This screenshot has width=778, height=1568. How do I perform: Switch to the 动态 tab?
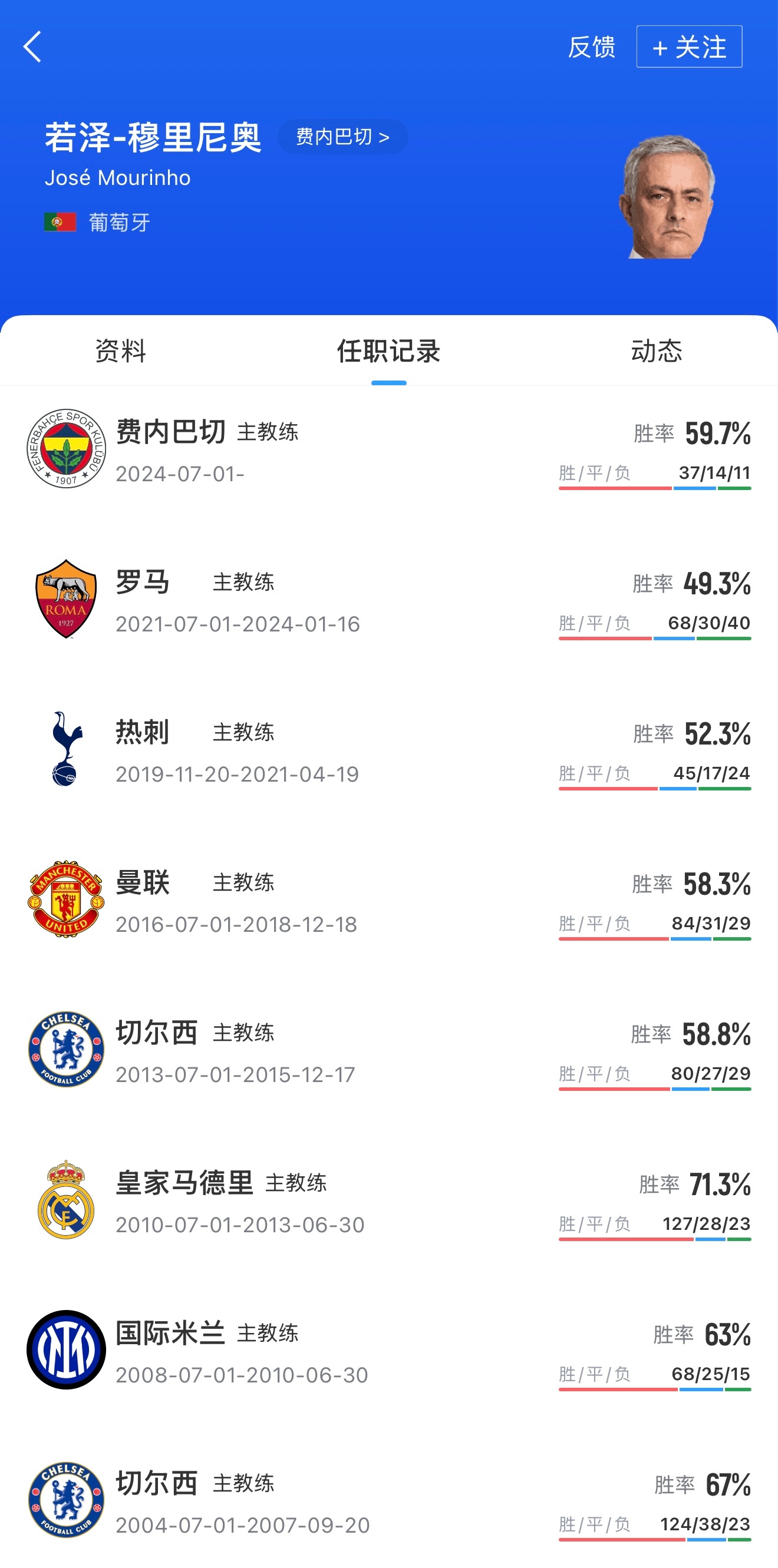(x=656, y=351)
